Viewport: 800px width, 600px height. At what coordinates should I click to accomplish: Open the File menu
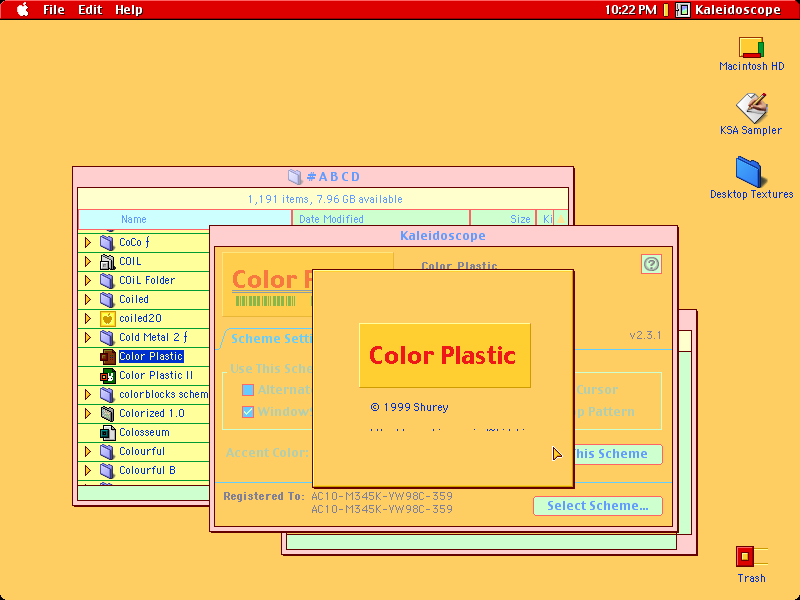[54, 10]
